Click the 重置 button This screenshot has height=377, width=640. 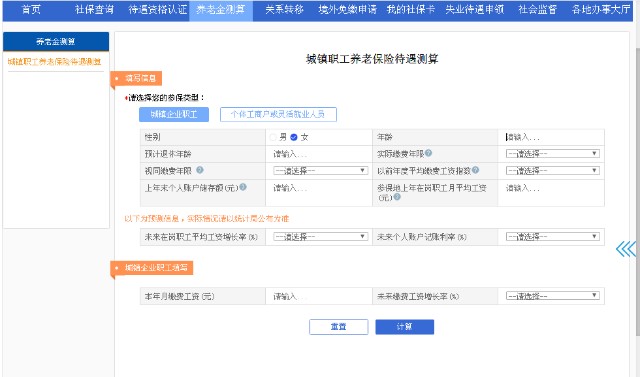[339, 327]
